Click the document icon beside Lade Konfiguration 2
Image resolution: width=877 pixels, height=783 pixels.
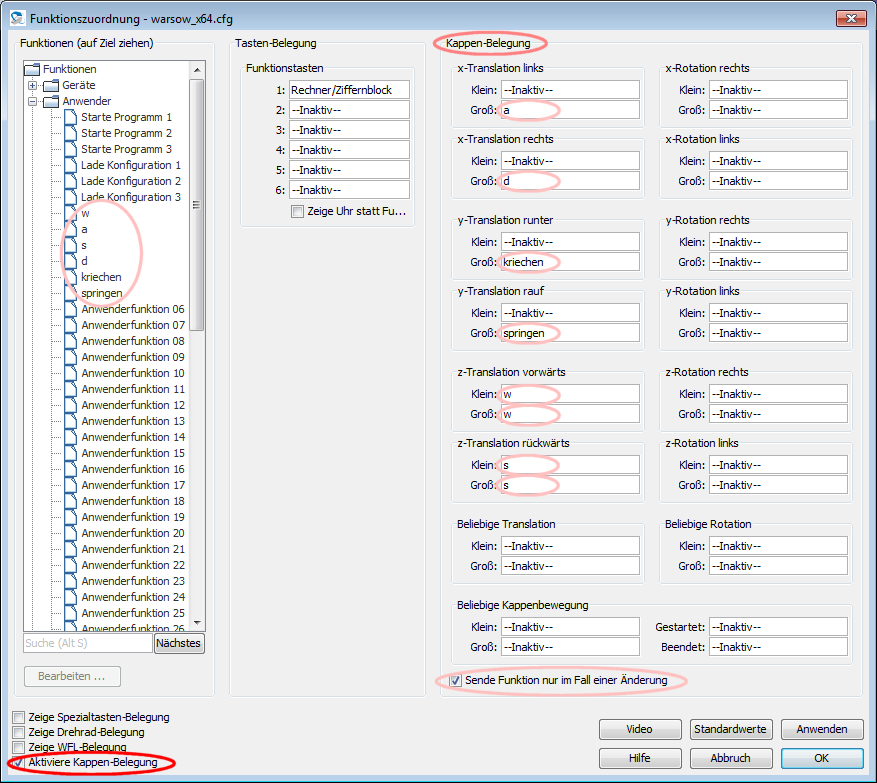[70, 181]
